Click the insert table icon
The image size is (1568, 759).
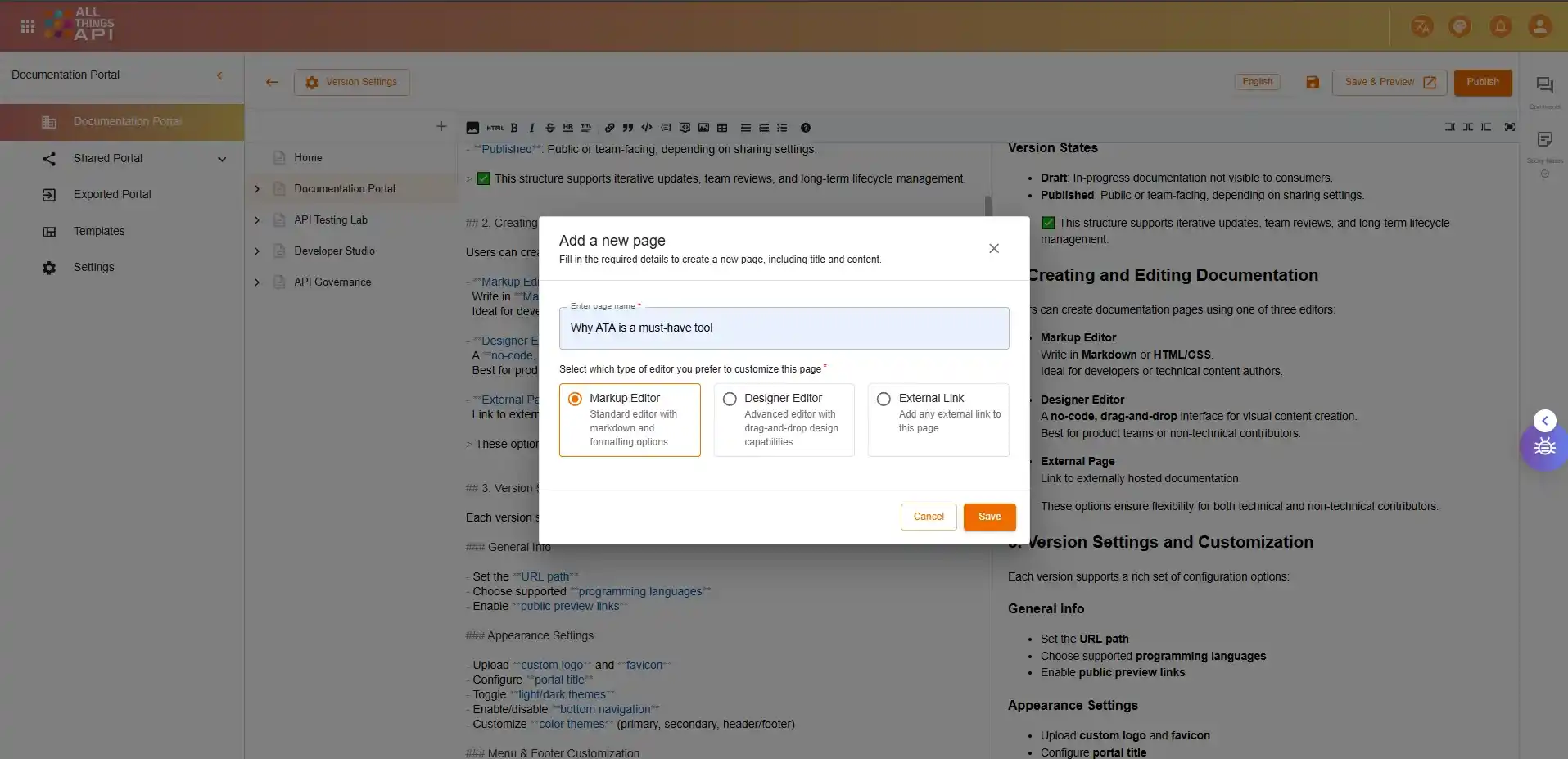[x=722, y=128]
